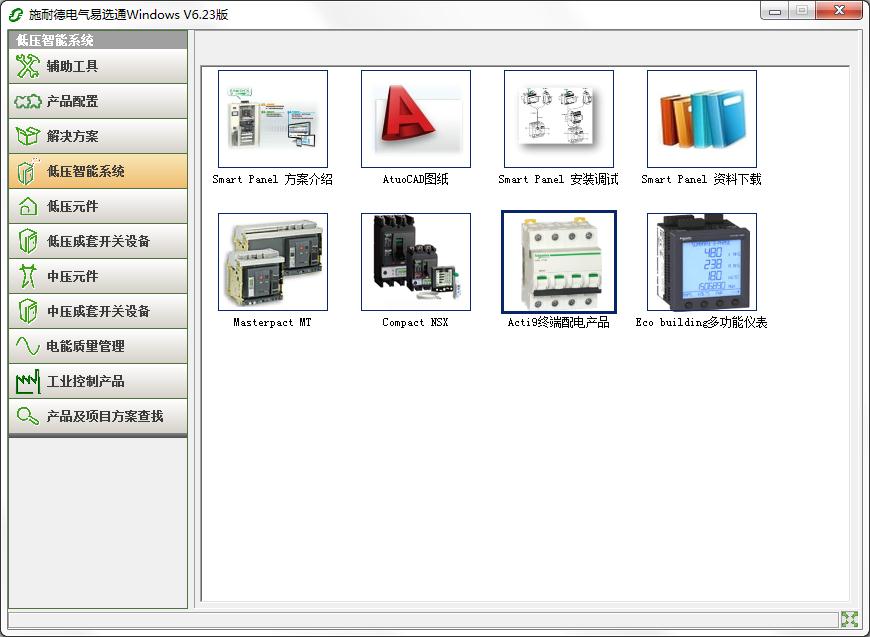Open the AtuoCAD图纸 icon

coord(416,119)
